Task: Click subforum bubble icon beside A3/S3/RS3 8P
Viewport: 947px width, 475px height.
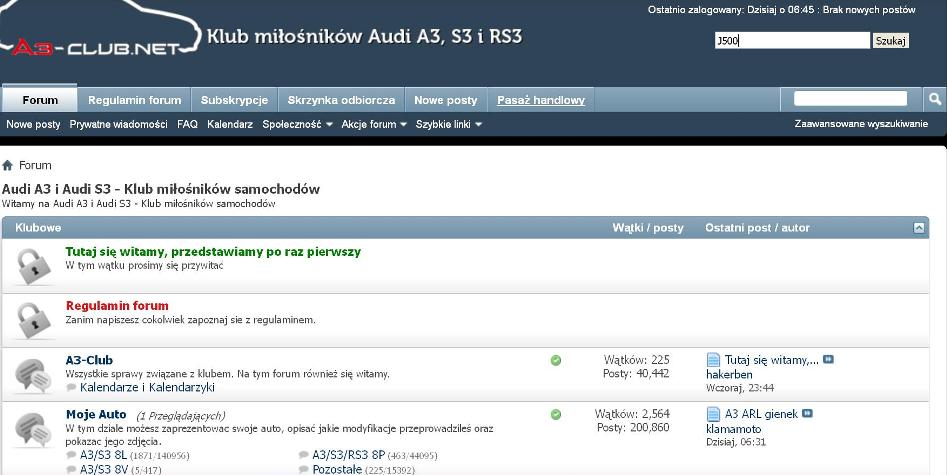Action: tap(304, 455)
